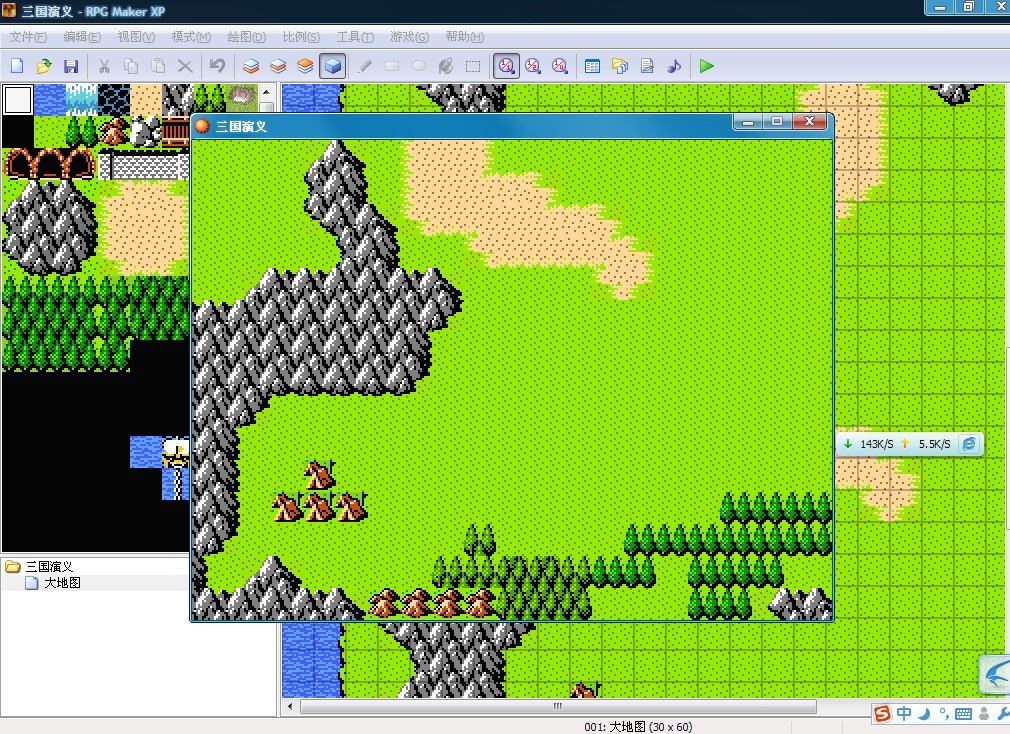Select the Rectangle drawing tool
Viewport: 1010px width, 734px height.
click(x=392, y=66)
